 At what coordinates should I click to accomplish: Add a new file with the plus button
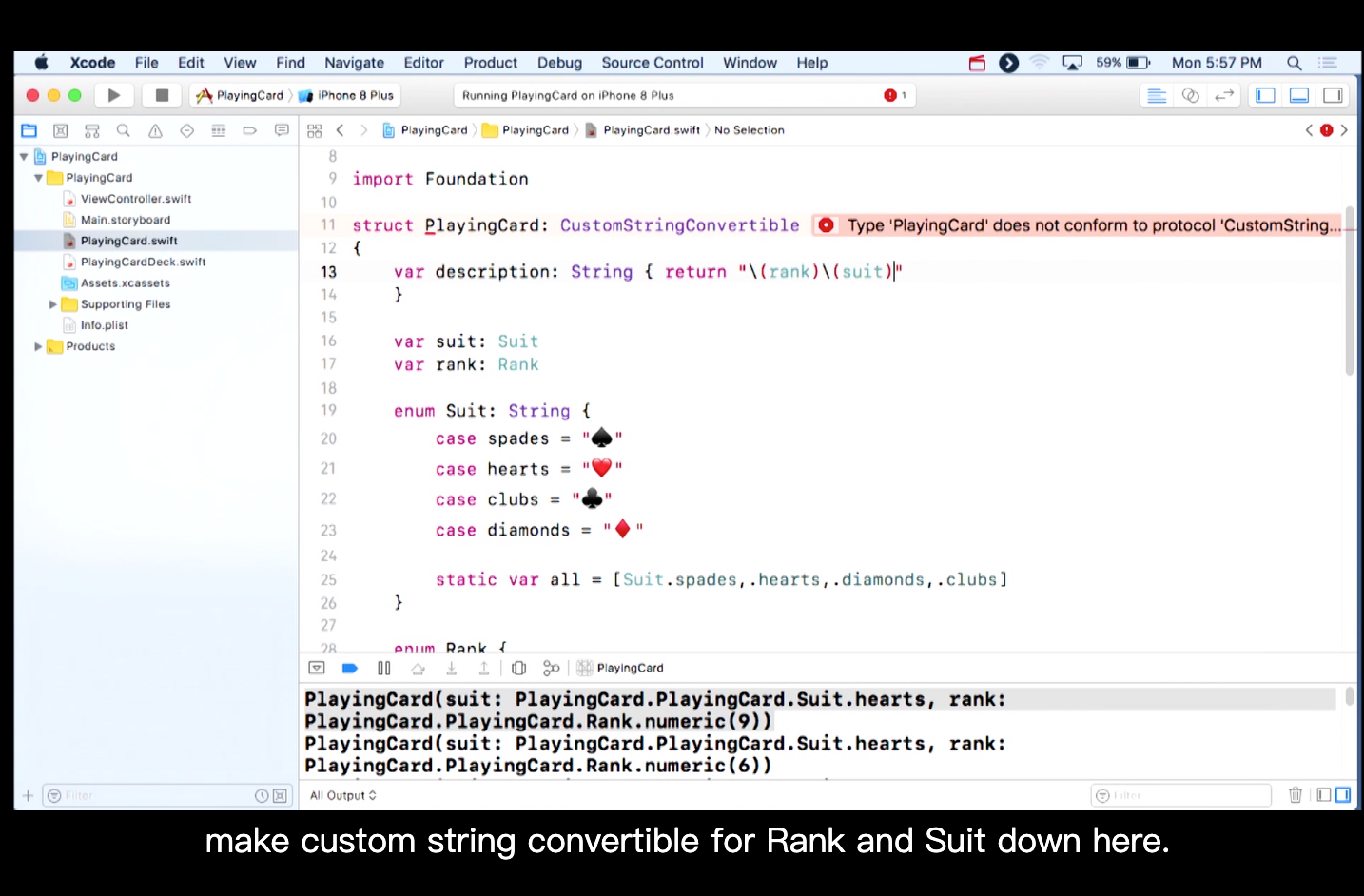pos(28,795)
